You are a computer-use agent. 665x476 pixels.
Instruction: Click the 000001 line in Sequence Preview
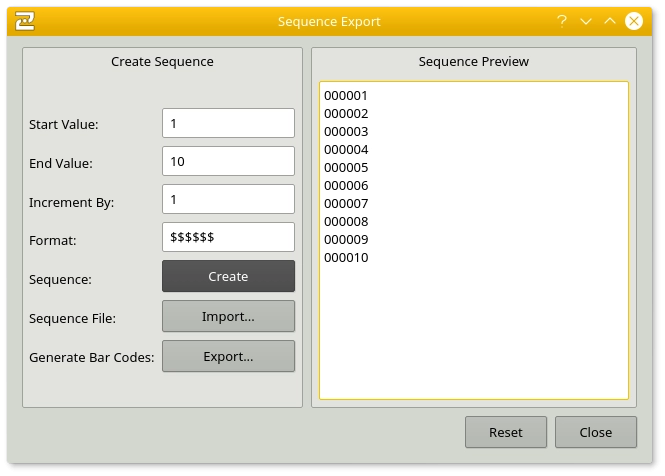pos(347,96)
